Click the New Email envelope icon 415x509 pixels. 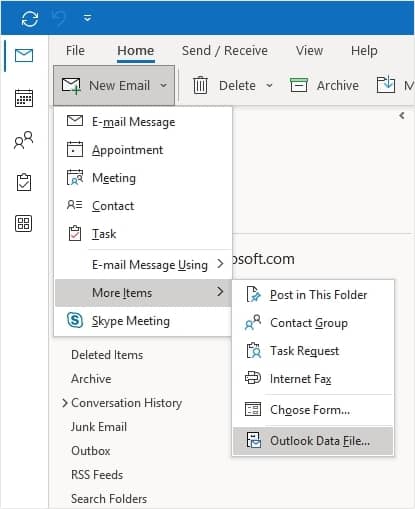click(71, 86)
